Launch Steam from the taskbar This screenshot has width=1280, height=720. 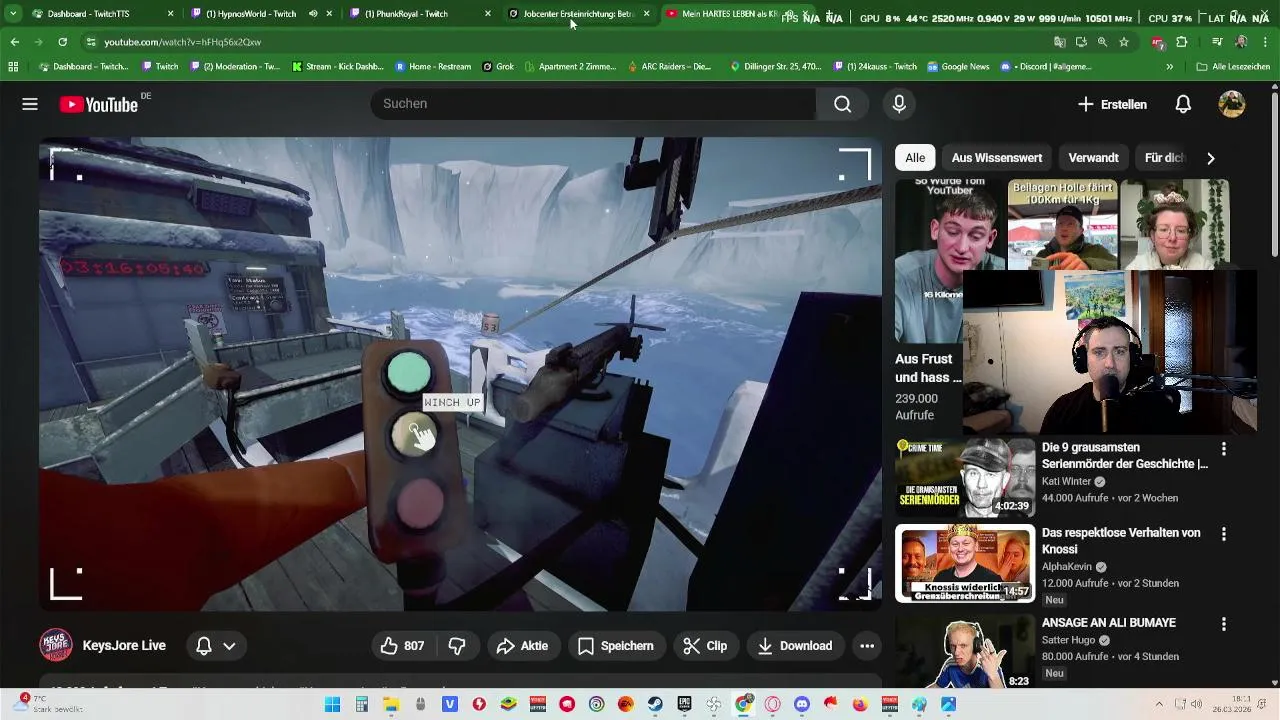pos(655,704)
